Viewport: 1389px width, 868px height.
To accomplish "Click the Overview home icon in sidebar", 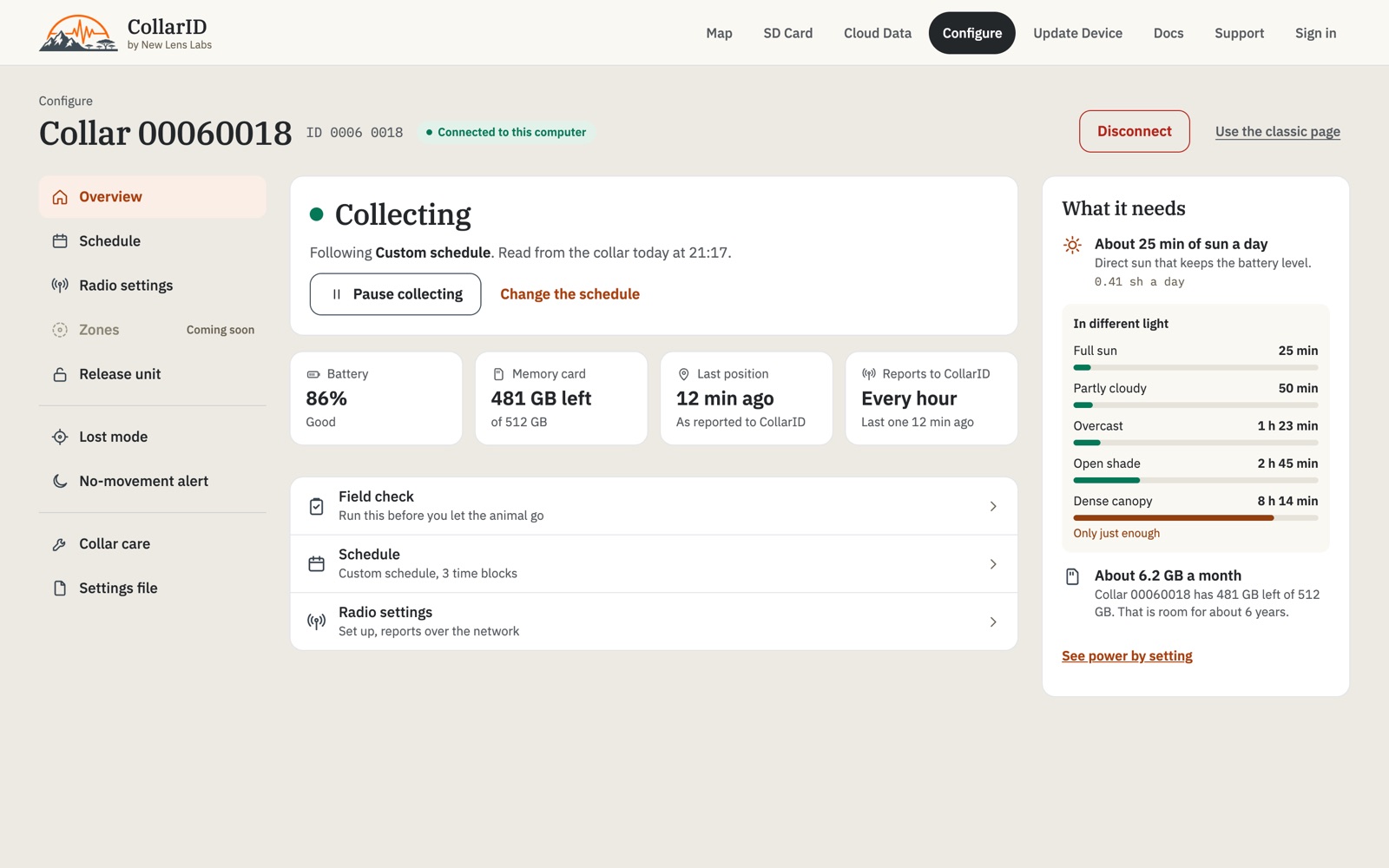I will [x=60, y=197].
